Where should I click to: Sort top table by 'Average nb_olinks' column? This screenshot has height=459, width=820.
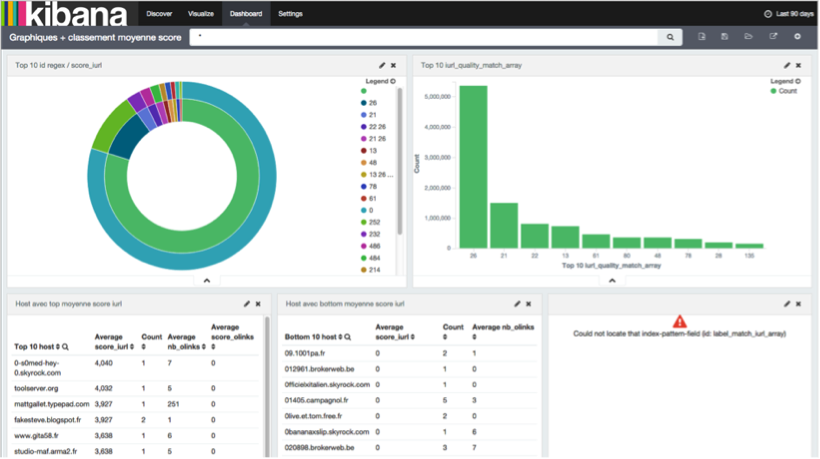(203, 347)
